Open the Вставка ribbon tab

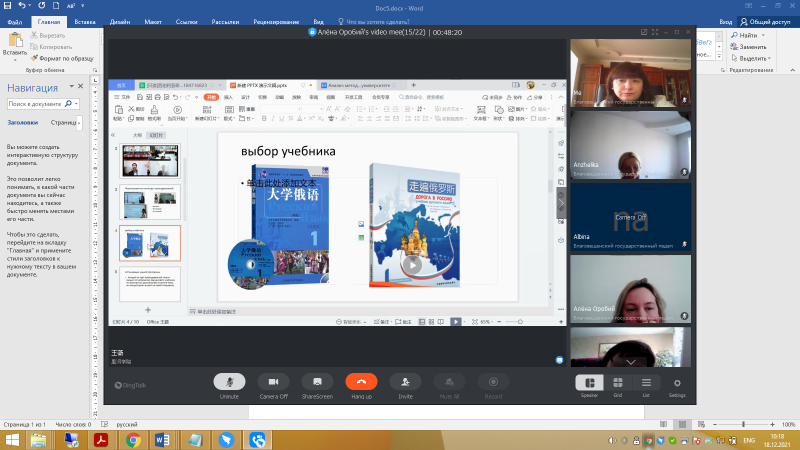pyautogui.click(x=85, y=20)
